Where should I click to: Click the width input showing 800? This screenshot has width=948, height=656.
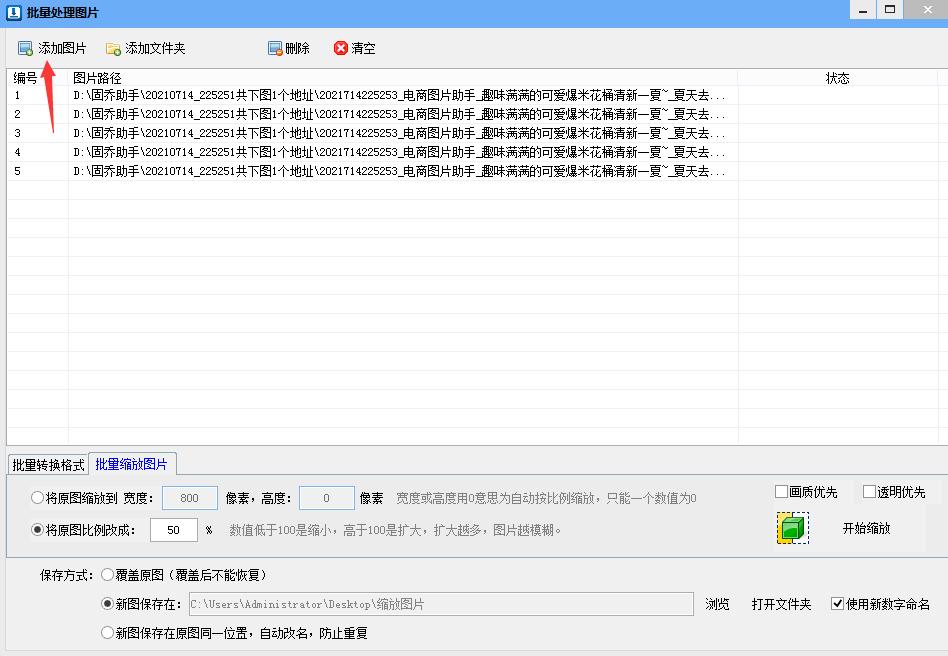click(189, 497)
